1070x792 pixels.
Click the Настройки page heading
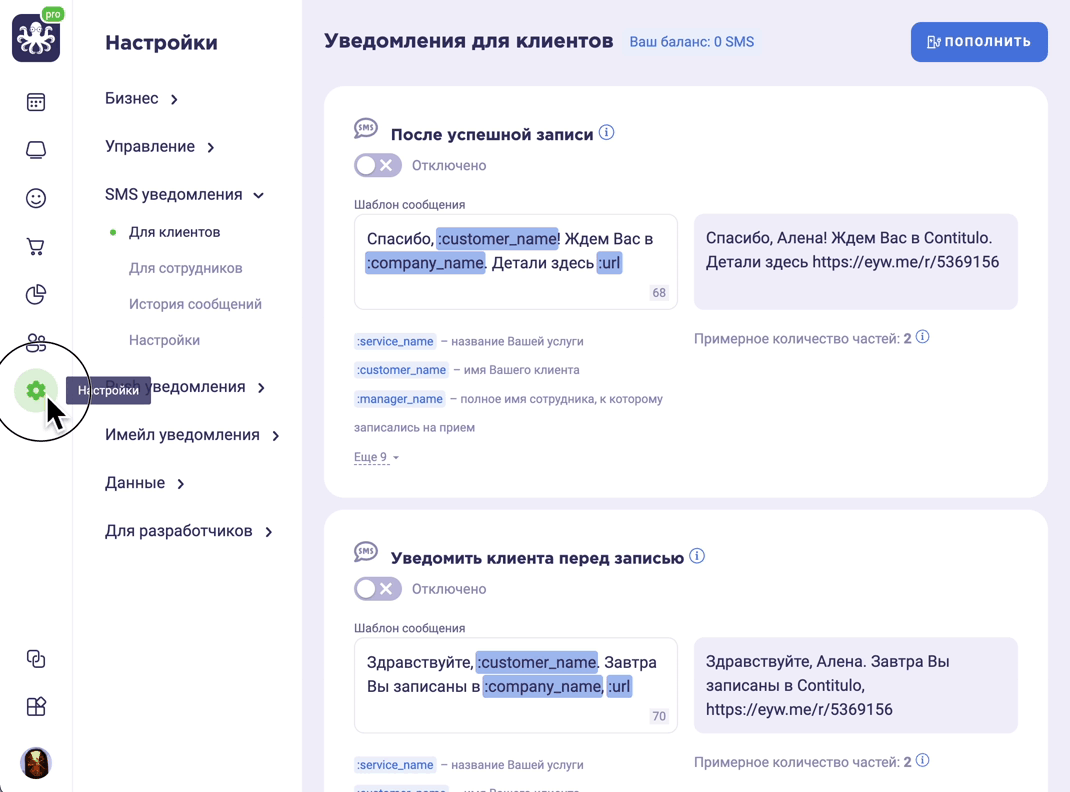tap(161, 42)
